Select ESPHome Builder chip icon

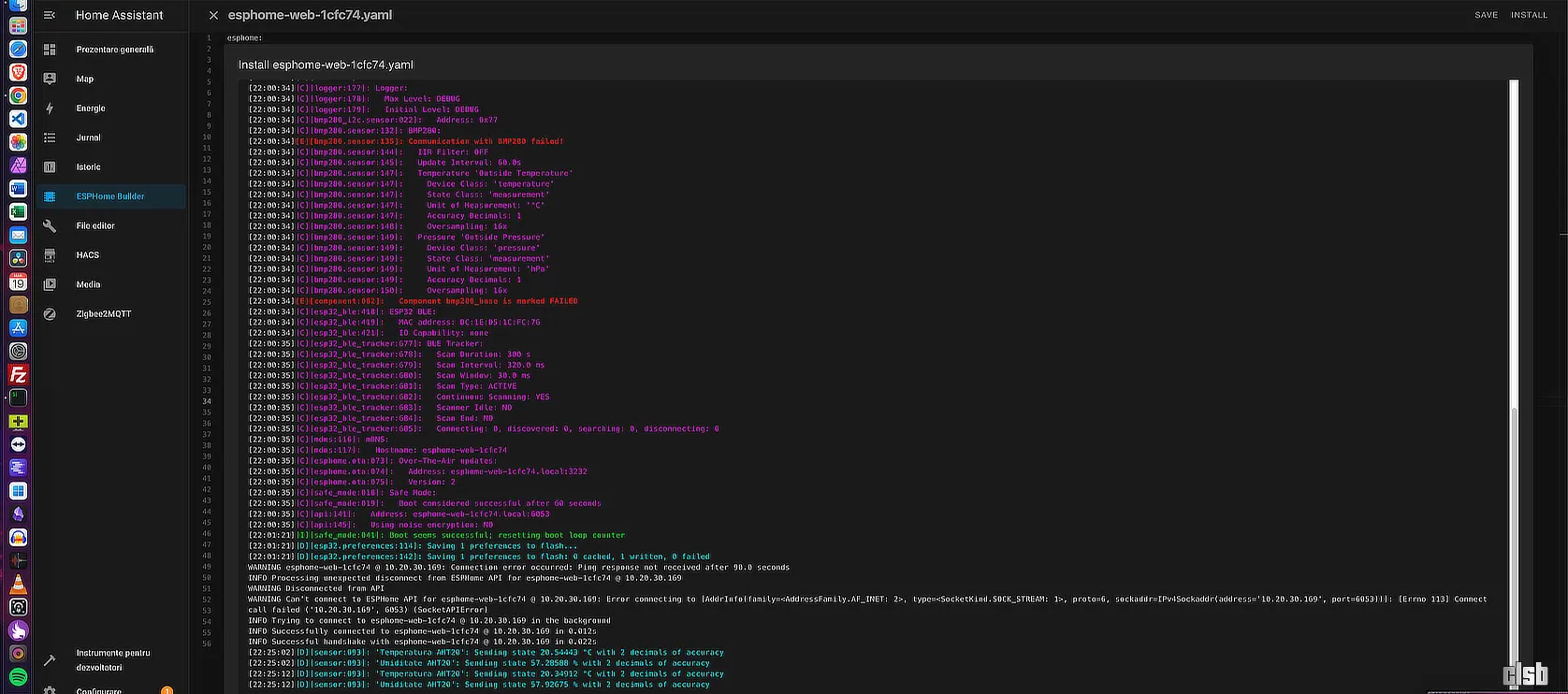(x=50, y=196)
